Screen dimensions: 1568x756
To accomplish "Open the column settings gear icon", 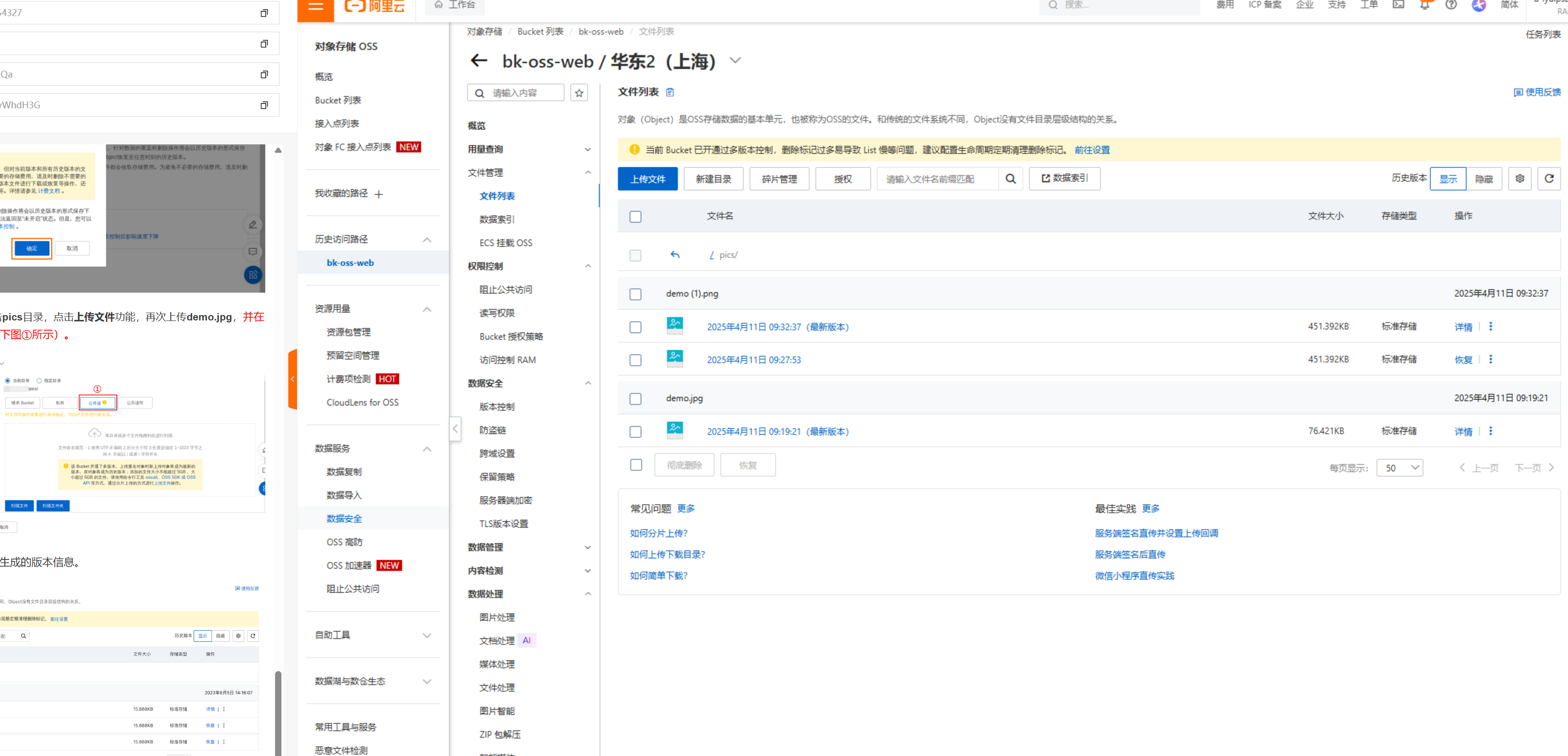I will pos(1519,179).
